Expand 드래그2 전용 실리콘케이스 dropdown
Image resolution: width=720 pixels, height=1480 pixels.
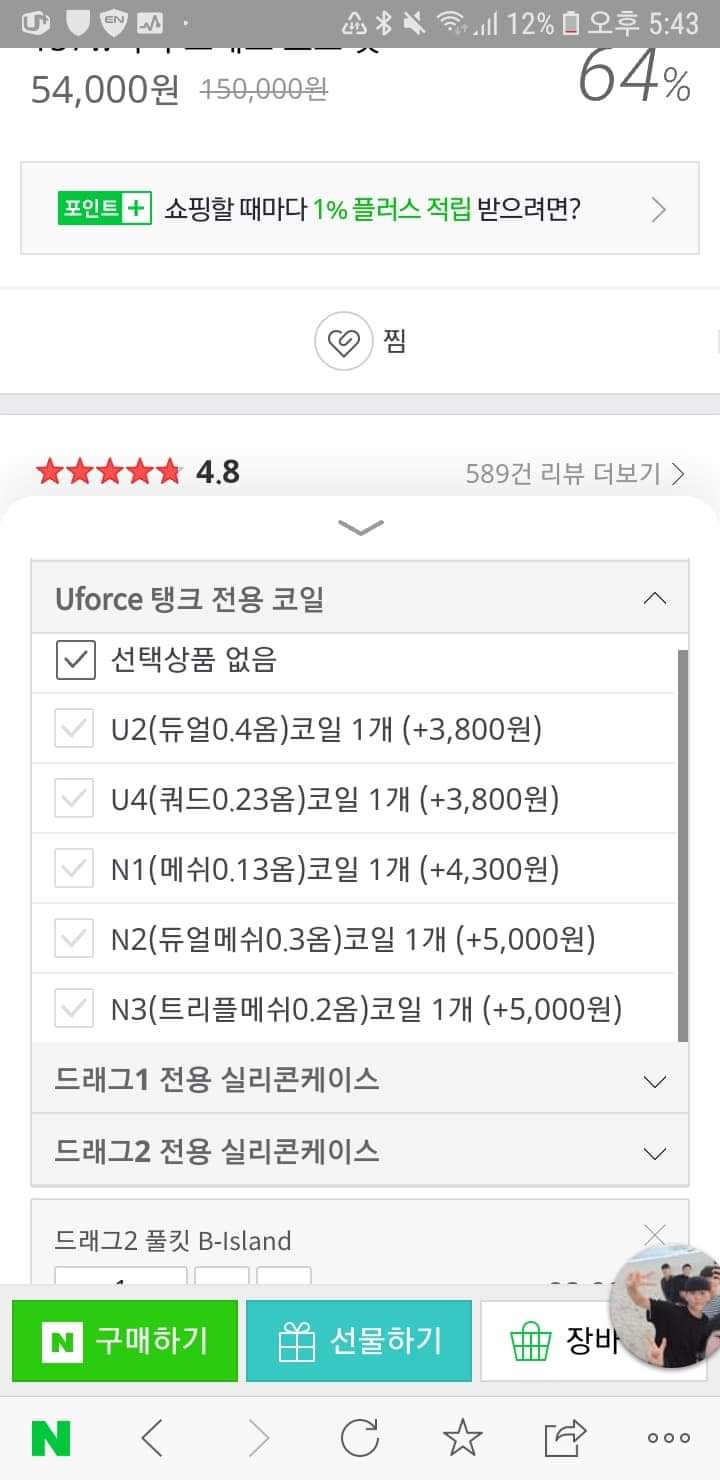[654, 1153]
